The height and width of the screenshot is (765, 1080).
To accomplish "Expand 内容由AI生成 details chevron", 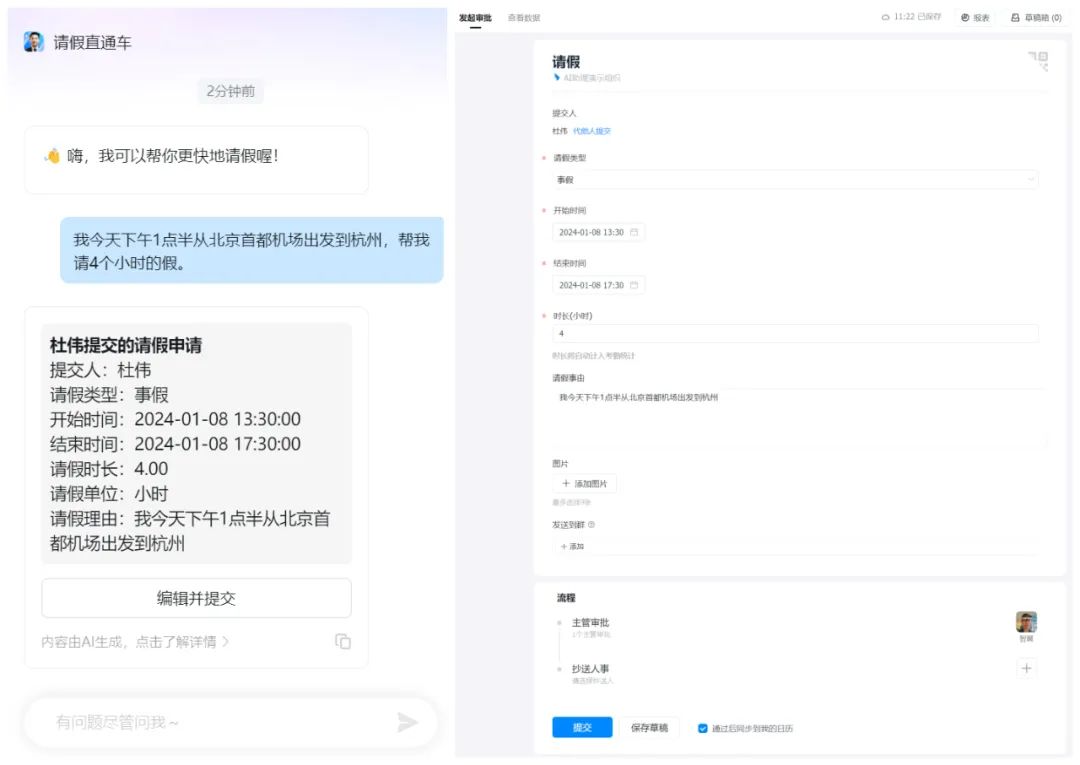I will 225,642.
